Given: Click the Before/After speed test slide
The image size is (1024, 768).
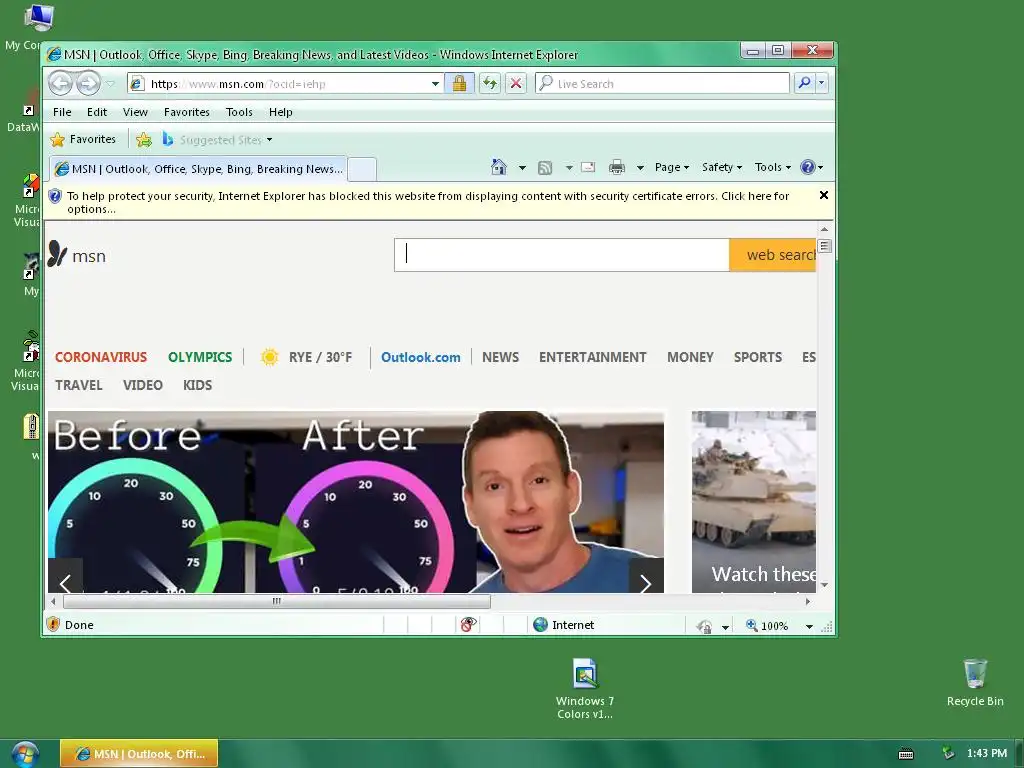Looking at the screenshot, I should 356,502.
